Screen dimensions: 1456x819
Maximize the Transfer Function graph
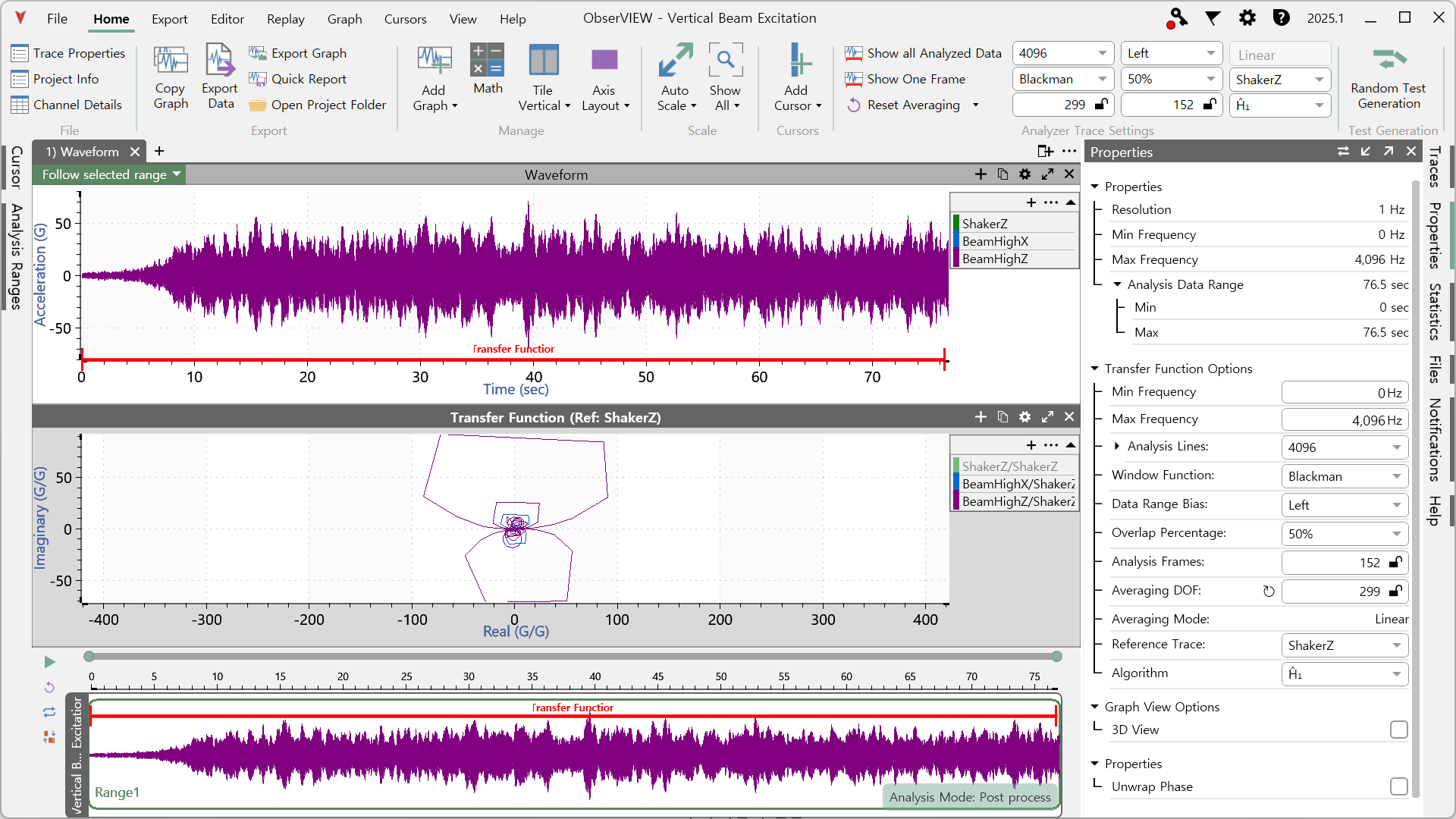pyautogui.click(x=1047, y=417)
